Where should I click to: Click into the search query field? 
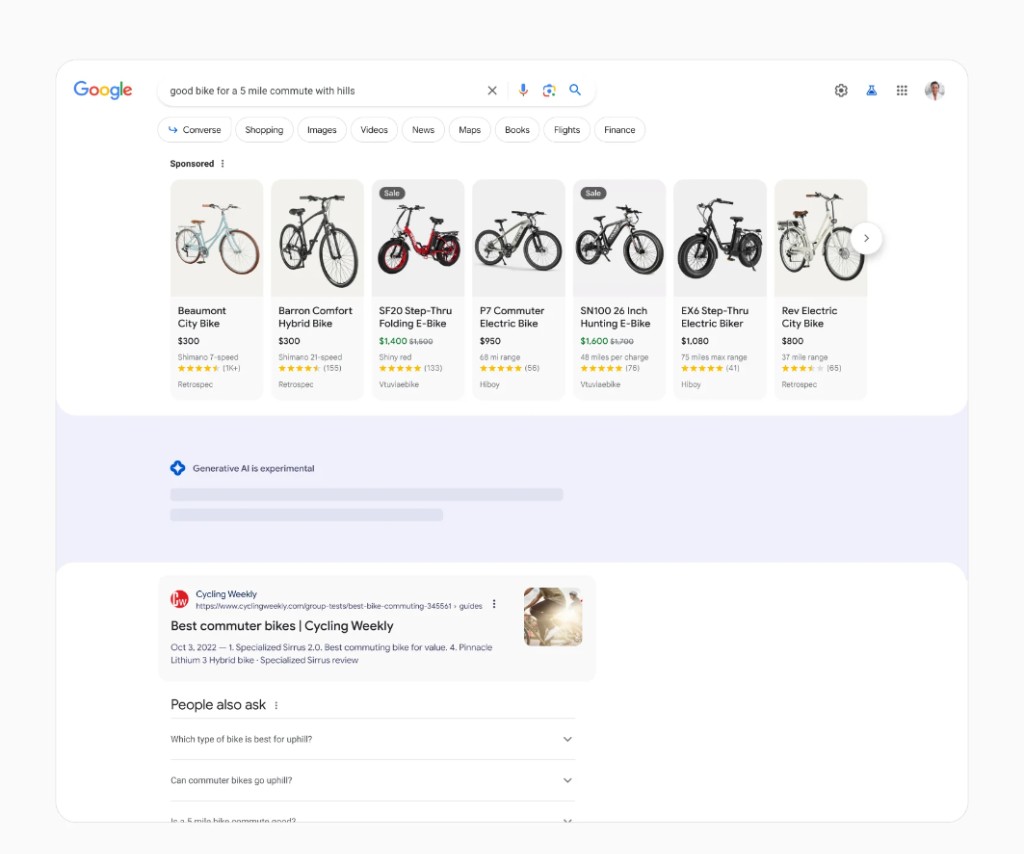[x=320, y=91]
